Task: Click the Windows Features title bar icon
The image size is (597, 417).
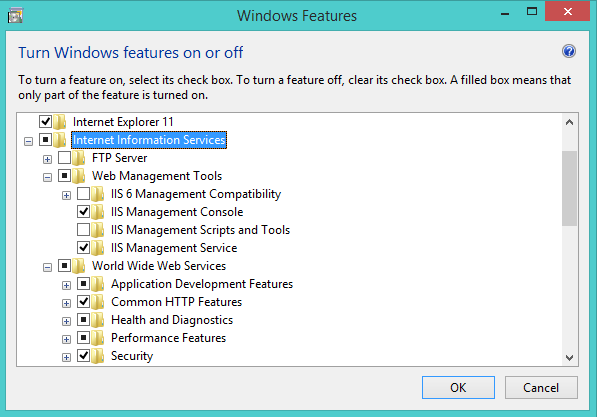Action: click(16, 16)
